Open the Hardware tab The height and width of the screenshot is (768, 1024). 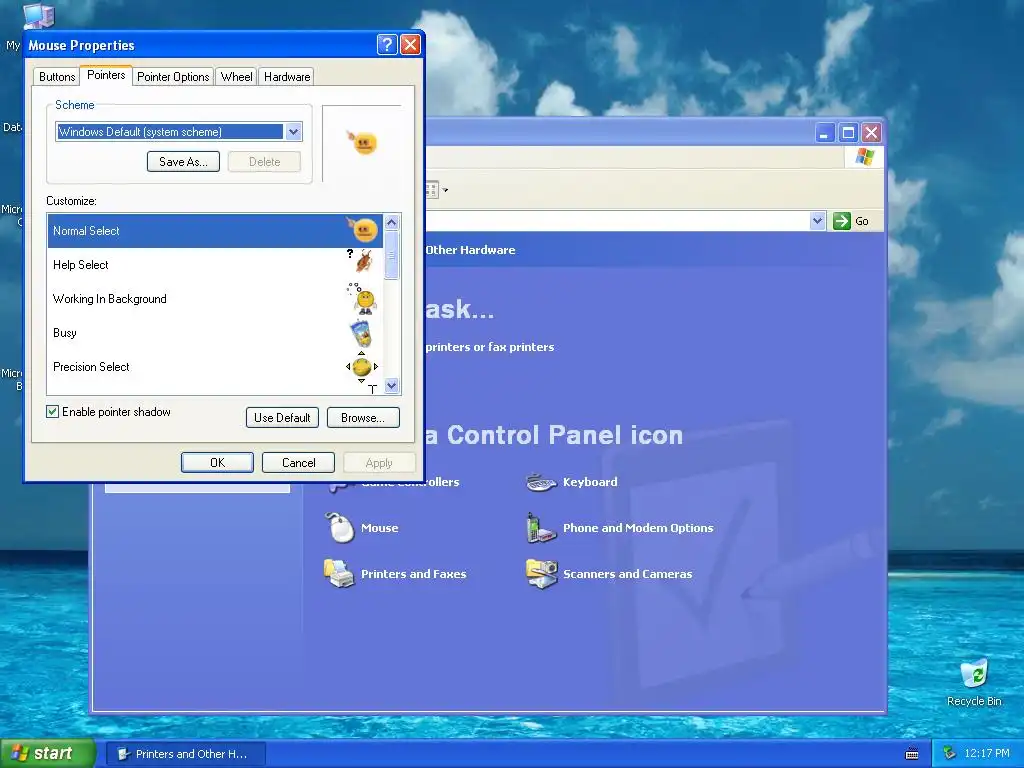(x=287, y=77)
